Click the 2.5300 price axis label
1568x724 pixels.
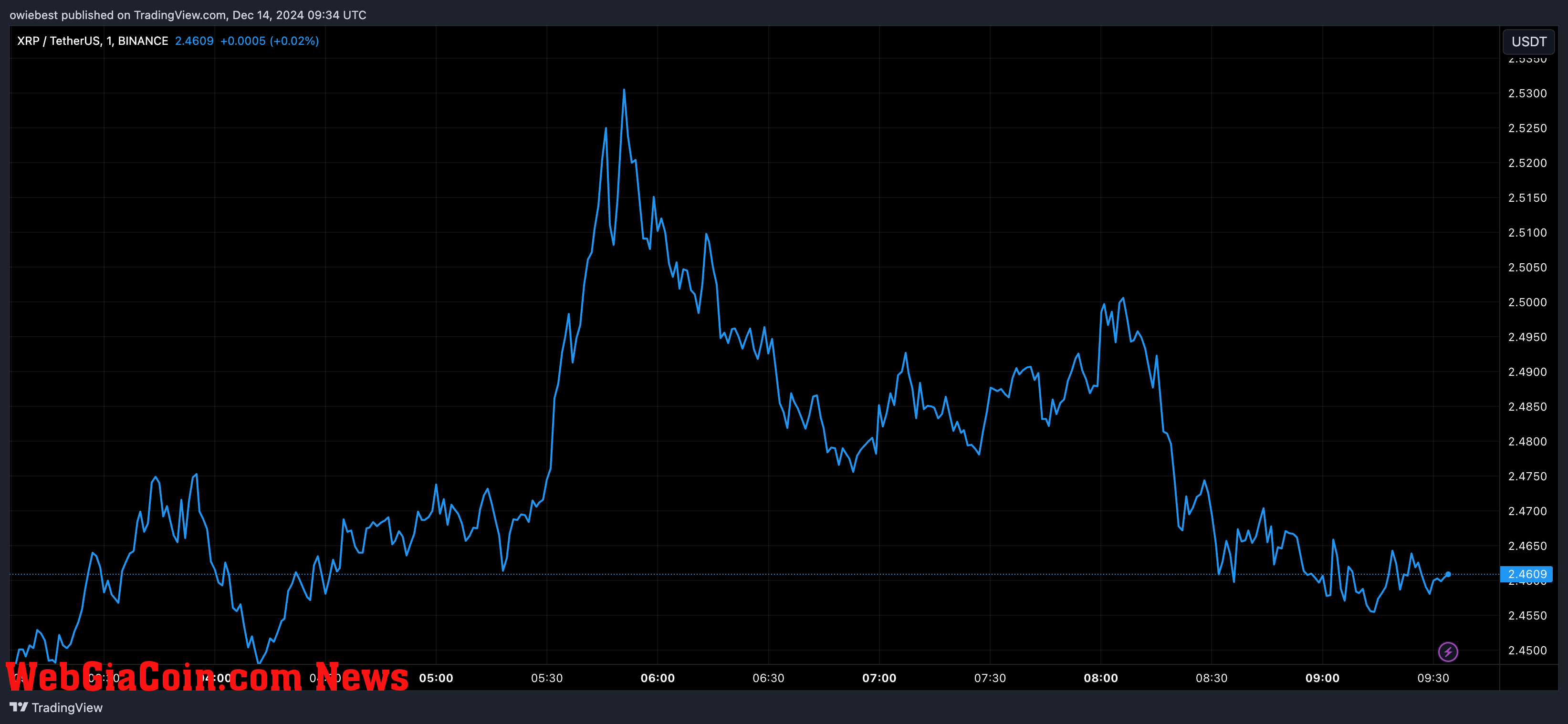(1527, 93)
